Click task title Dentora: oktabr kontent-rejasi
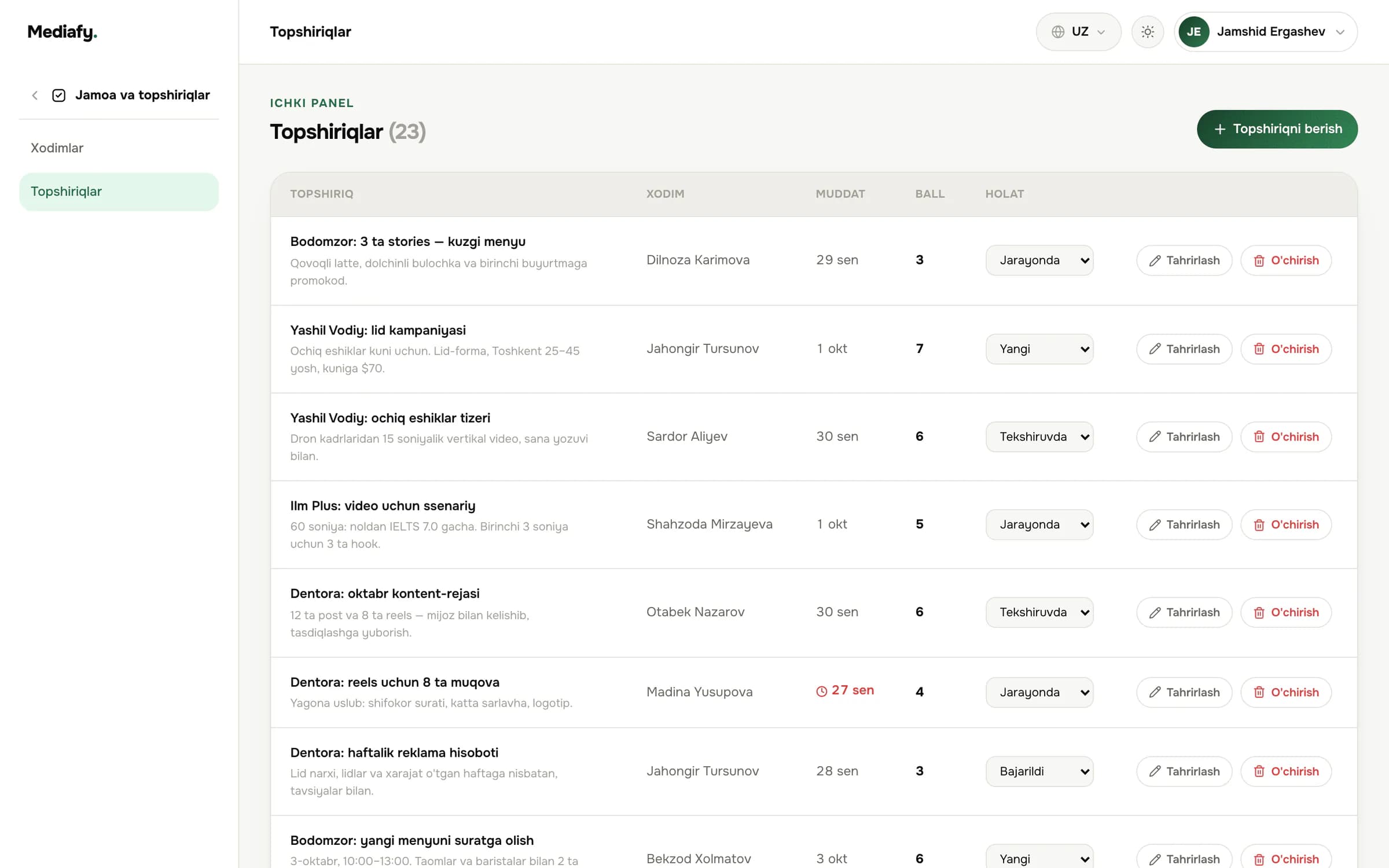Viewport: 1389px width, 868px height. 385,594
